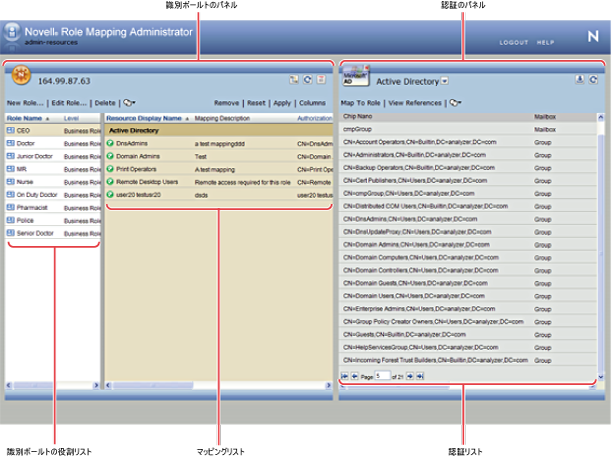Click Edit Role... button

pyautogui.click(x=69, y=103)
